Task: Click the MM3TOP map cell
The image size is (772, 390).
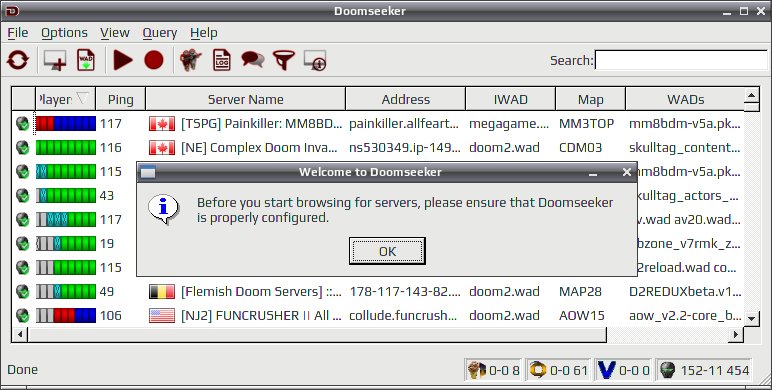Action: coord(586,124)
